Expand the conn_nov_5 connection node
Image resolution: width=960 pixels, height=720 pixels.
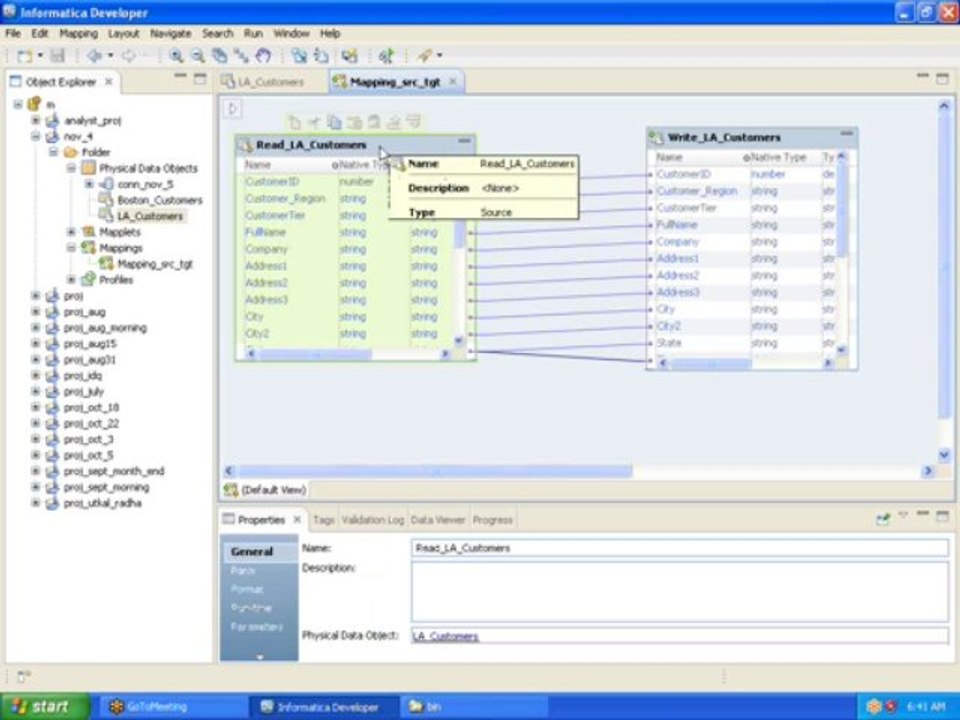point(89,184)
